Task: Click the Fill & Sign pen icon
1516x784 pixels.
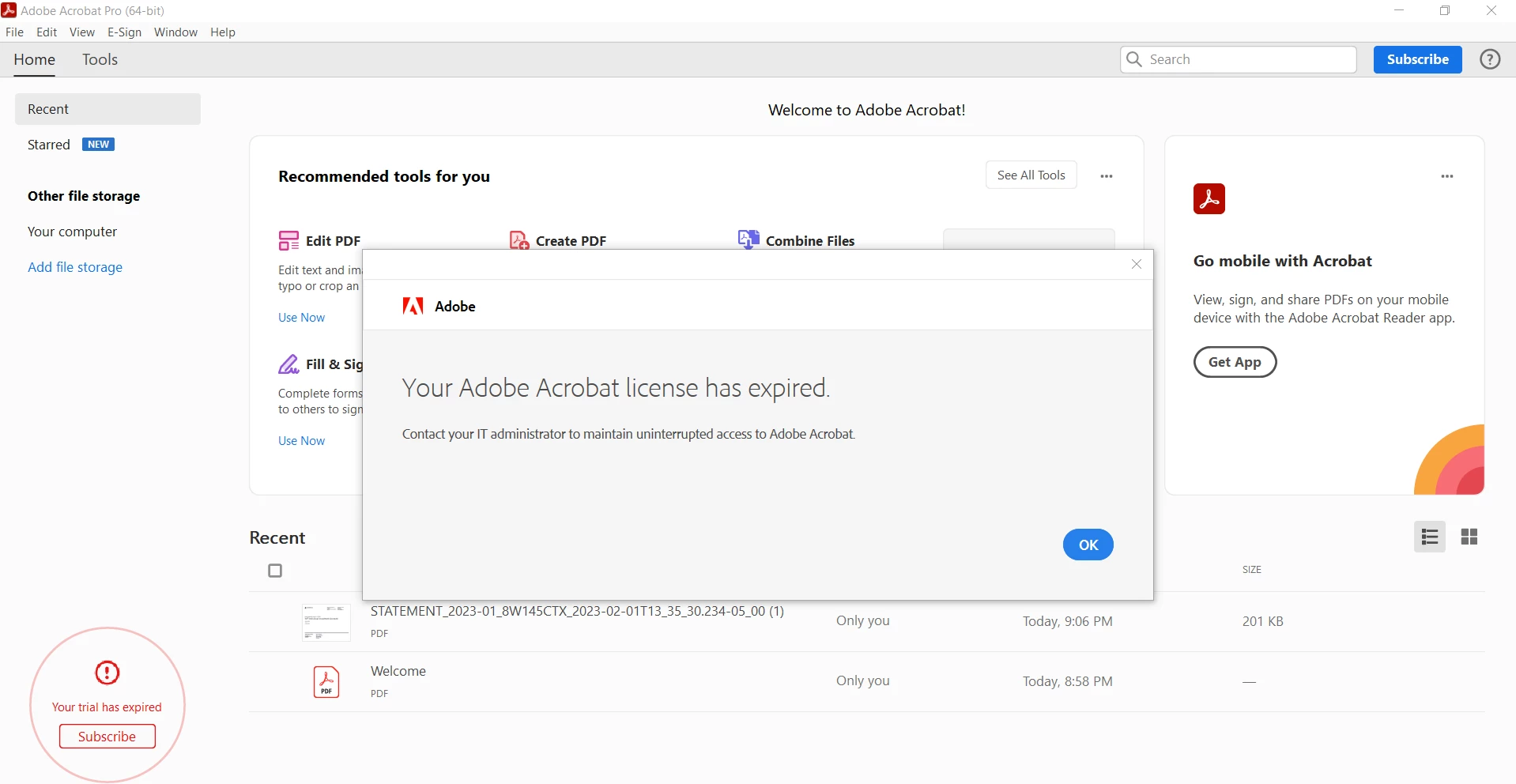Action: coord(288,364)
